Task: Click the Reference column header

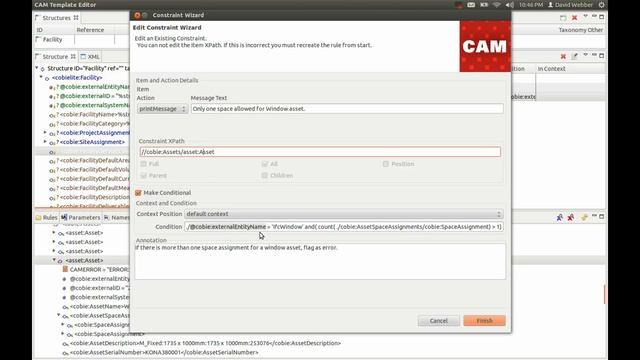Action: click(90, 30)
